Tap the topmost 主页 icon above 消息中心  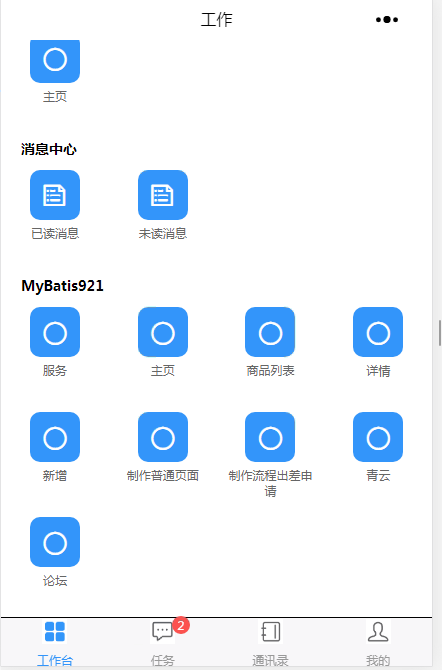(55, 61)
